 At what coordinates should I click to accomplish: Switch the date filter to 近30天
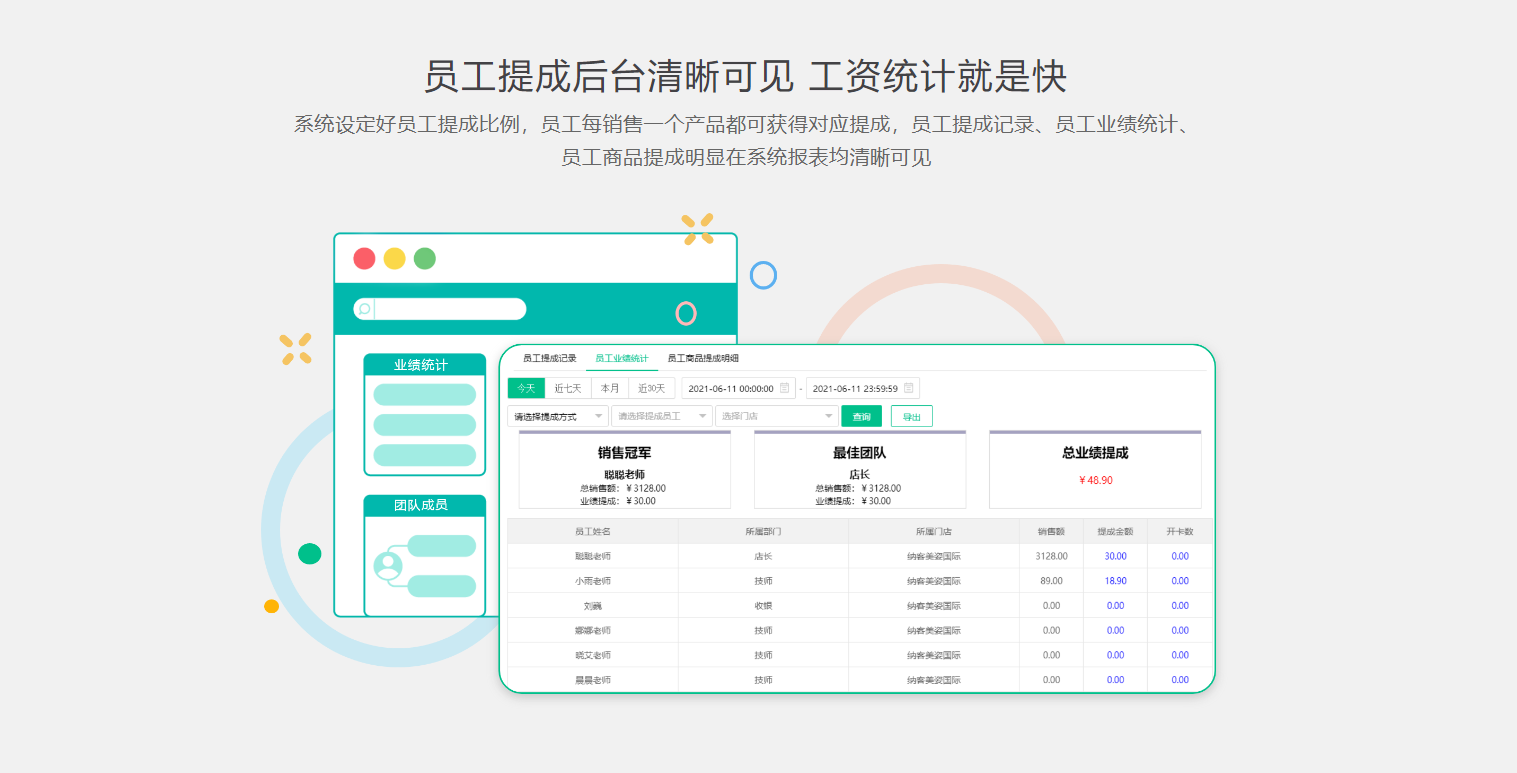tap(652, 388)
